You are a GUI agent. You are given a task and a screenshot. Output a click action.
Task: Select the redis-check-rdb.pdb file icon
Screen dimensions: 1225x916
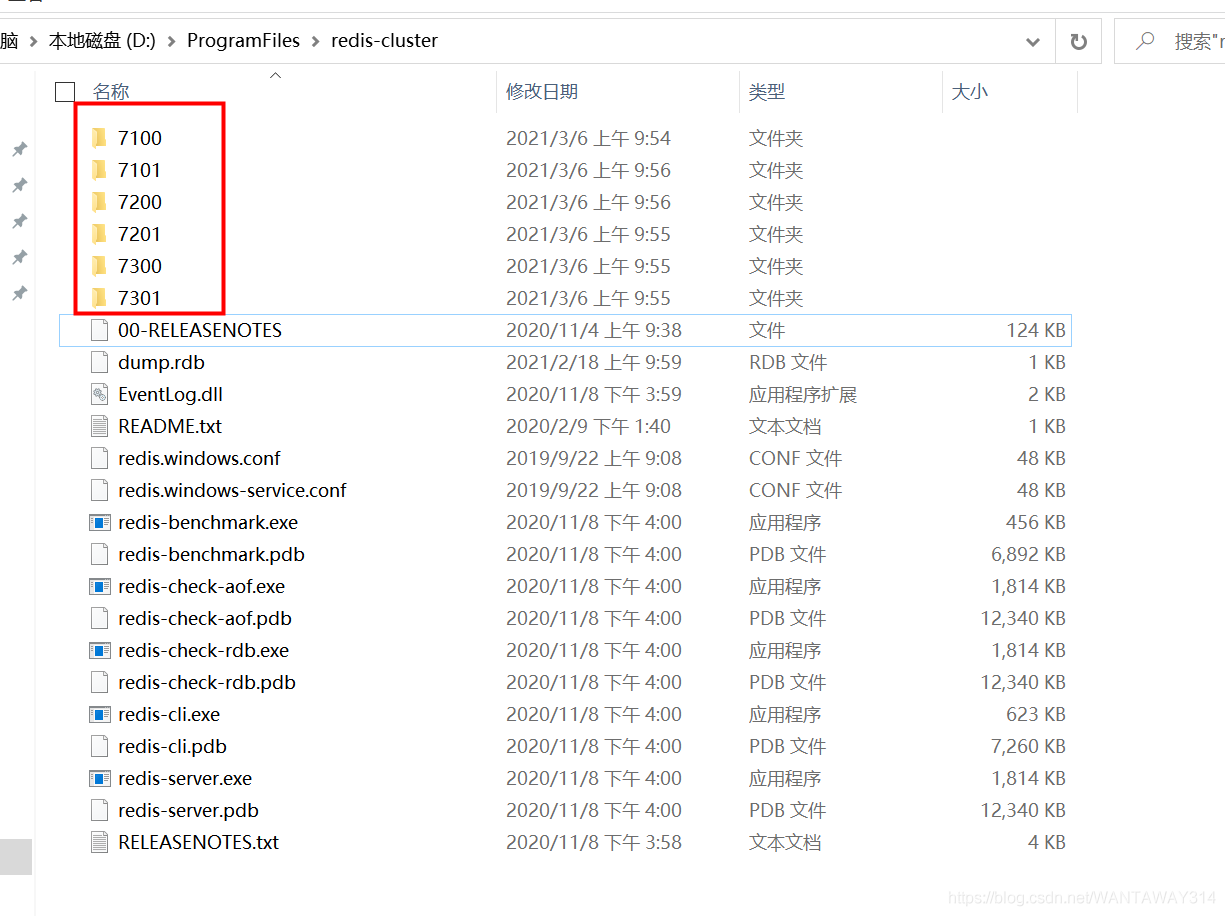coord(99,682)
